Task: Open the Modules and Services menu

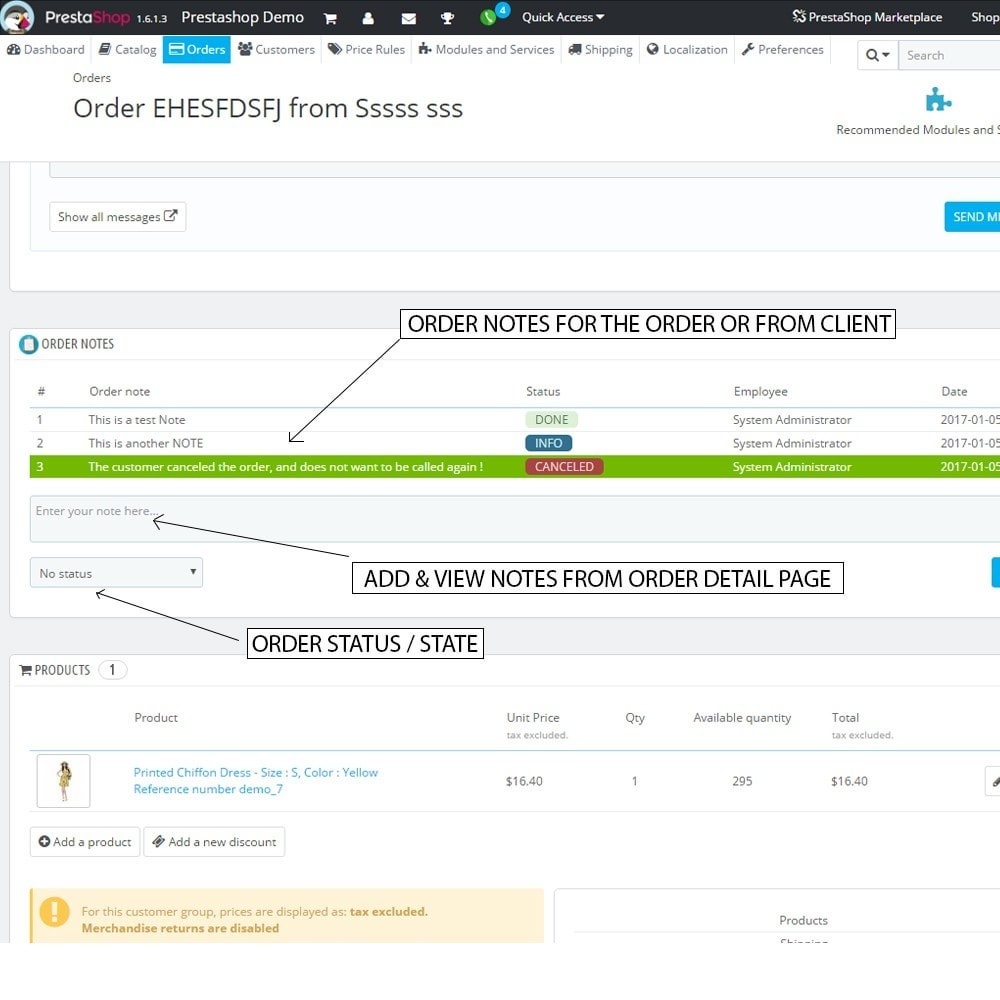Action: point(486,50)
